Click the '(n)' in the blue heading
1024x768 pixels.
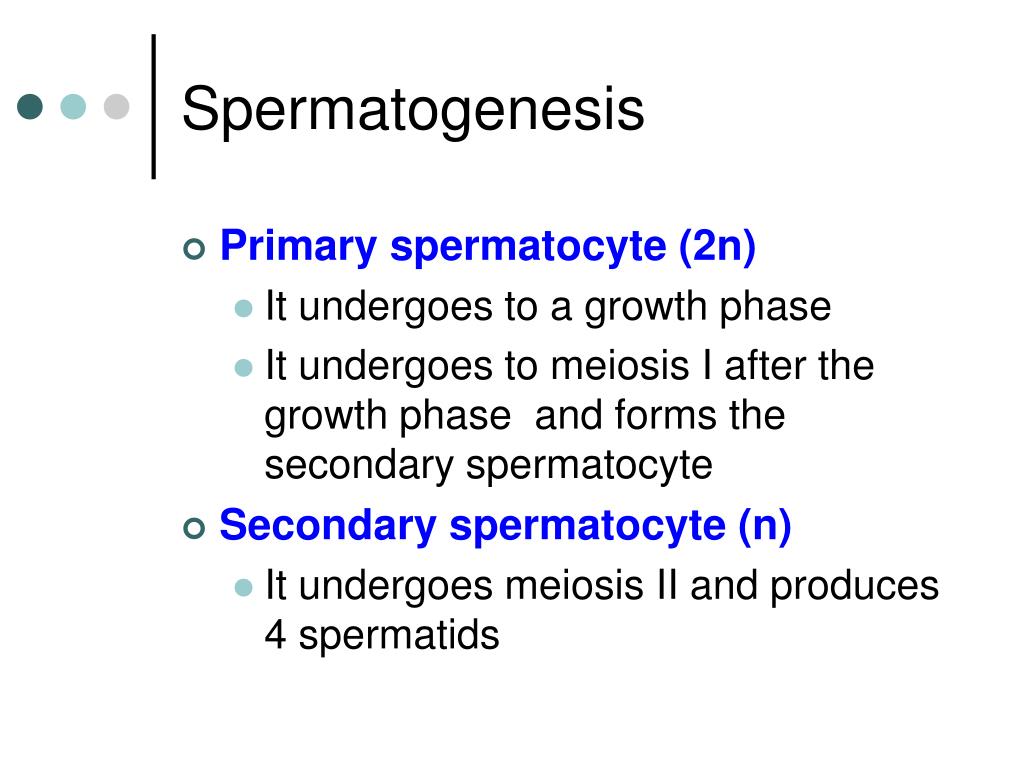point(765,526)
